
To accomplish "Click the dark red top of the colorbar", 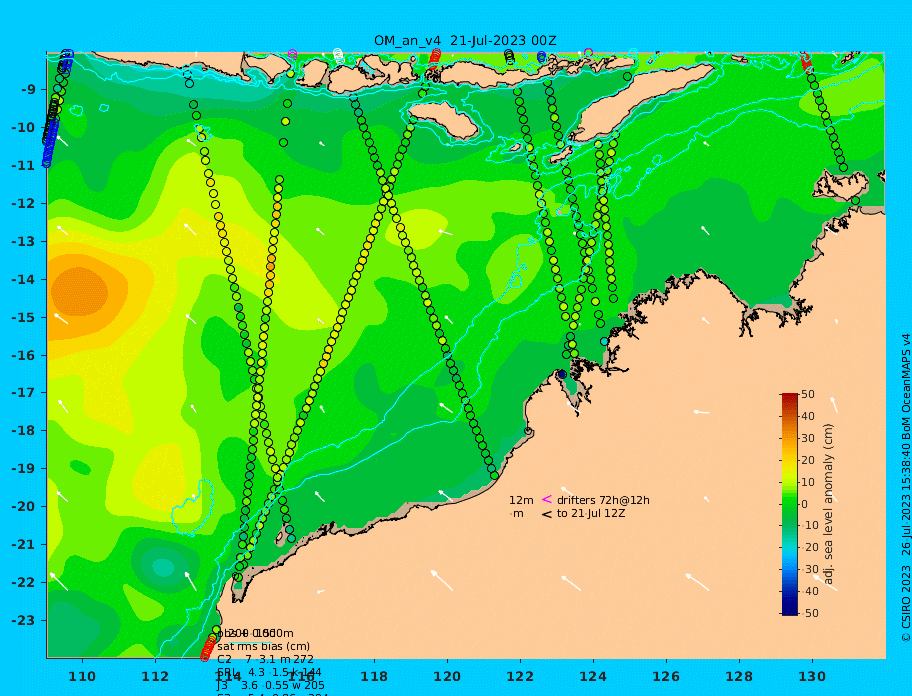I will [x=789, y=397].
